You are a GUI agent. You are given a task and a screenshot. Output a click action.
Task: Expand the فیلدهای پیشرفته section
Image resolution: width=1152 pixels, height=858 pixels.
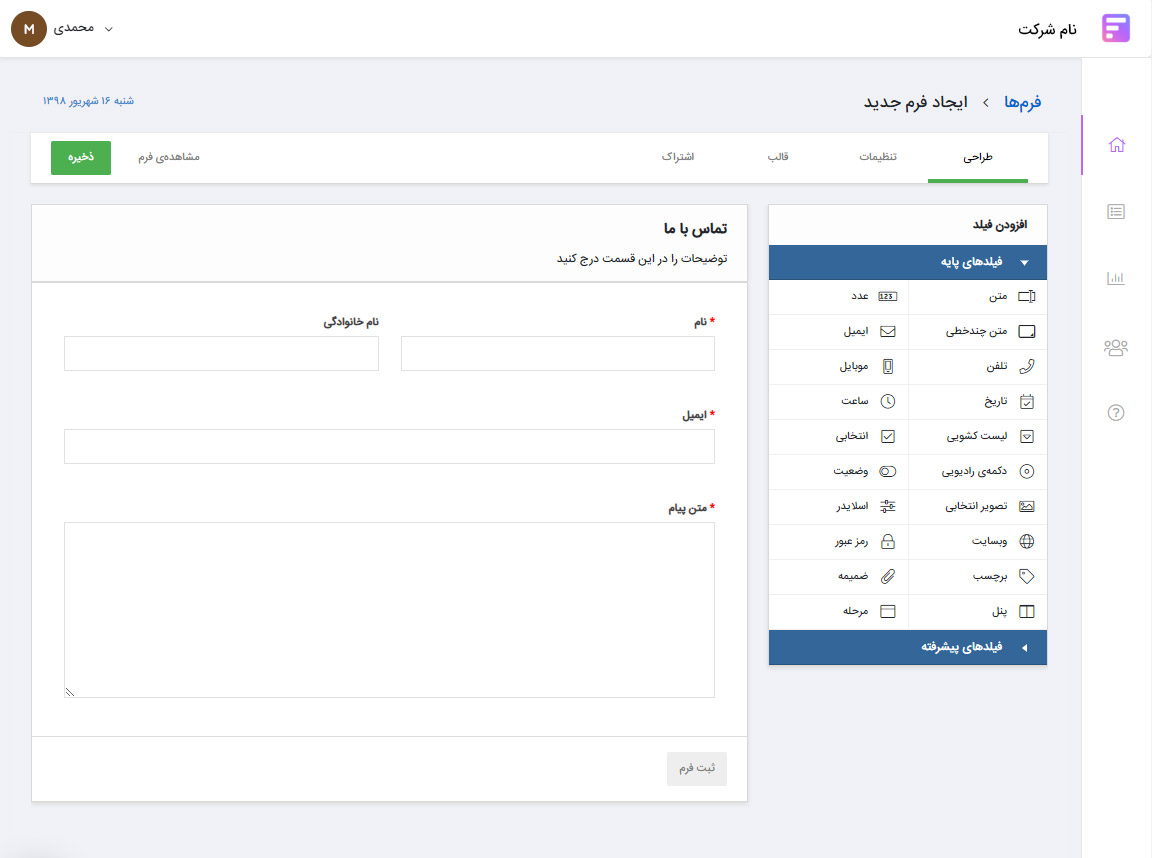[908, 647]
